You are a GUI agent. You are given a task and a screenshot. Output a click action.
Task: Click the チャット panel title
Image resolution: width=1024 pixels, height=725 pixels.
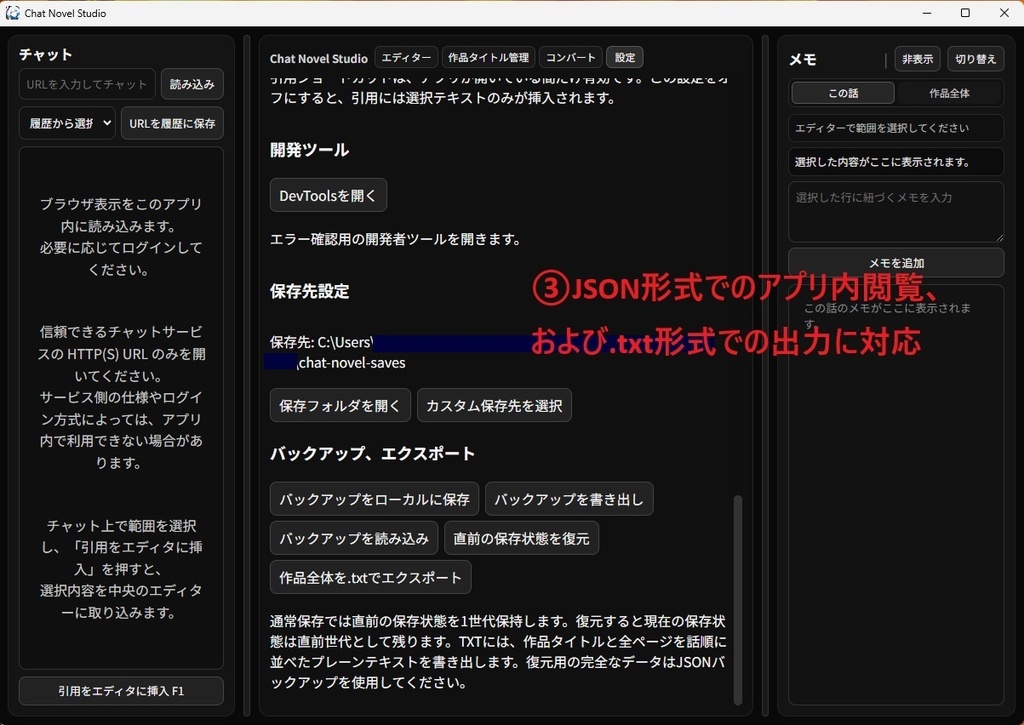click(x=46, y=54)
